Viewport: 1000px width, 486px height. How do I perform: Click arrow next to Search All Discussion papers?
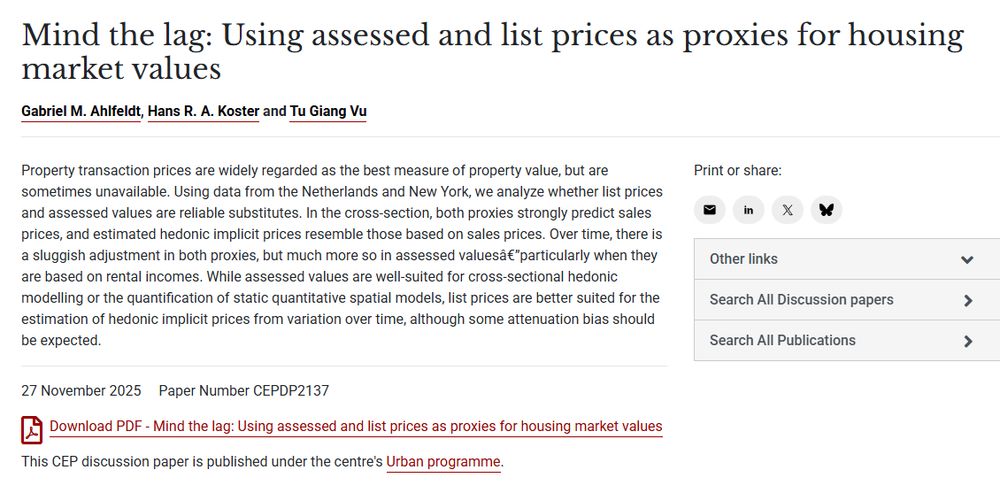[x=967, y=300]
